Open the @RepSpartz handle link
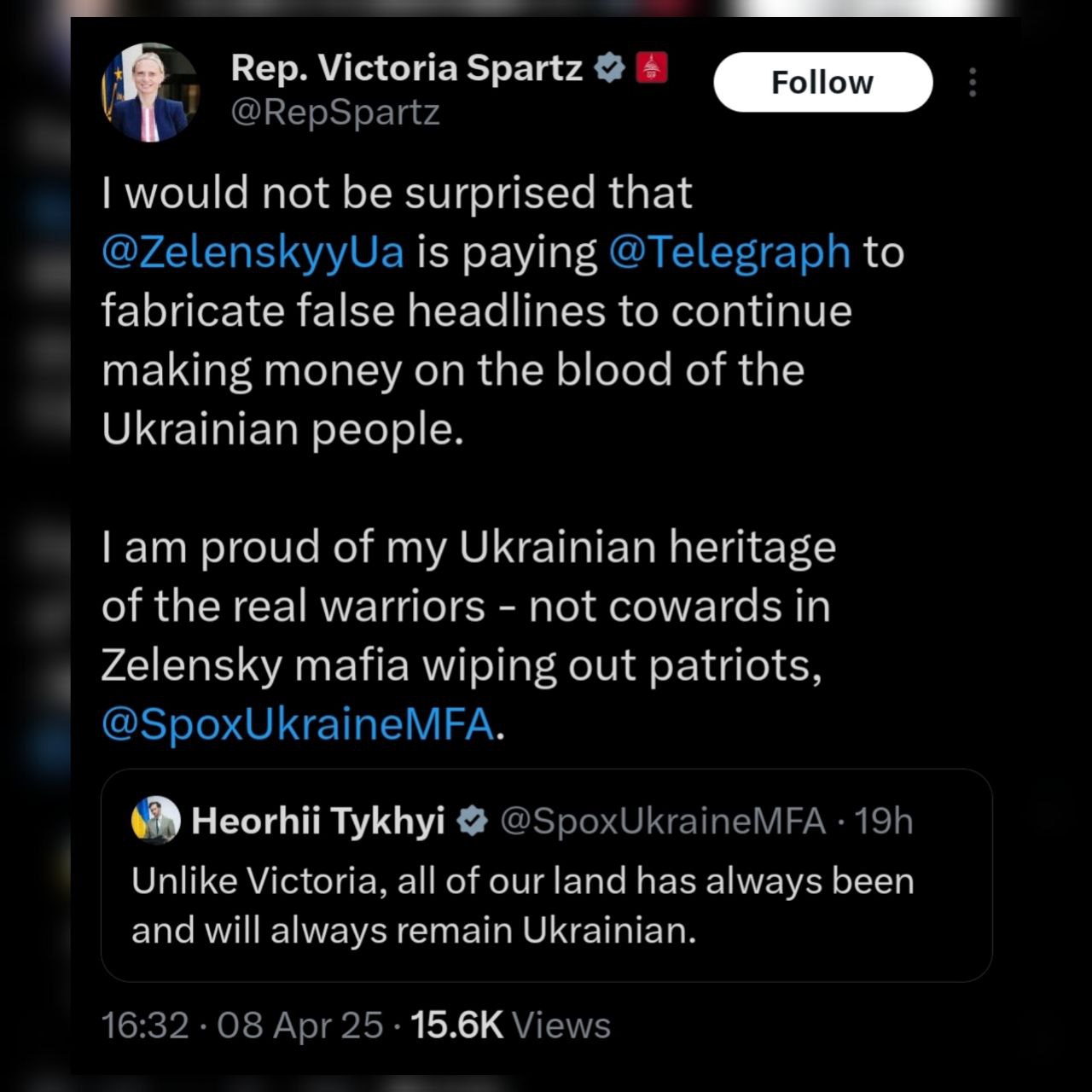 [335, 112]
